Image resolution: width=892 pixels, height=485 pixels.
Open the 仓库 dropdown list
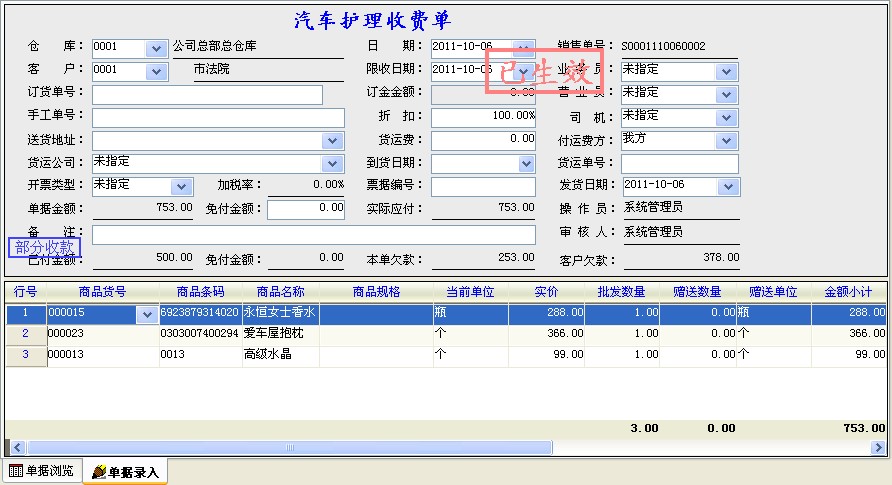pos(156,48)
